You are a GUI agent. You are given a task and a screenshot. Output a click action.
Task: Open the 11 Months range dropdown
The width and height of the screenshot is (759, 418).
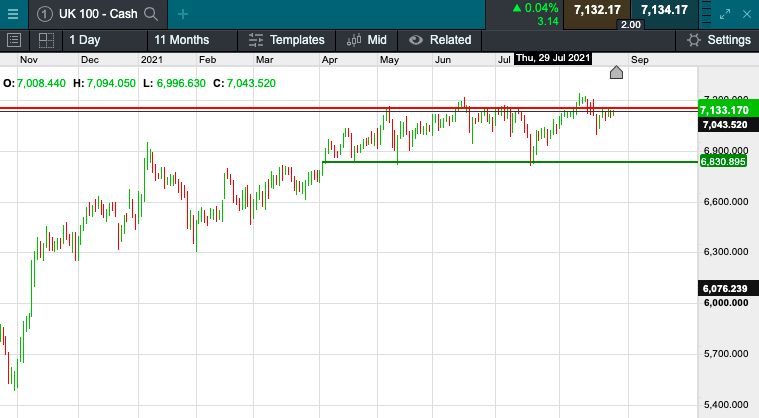(x=192, y=40)
